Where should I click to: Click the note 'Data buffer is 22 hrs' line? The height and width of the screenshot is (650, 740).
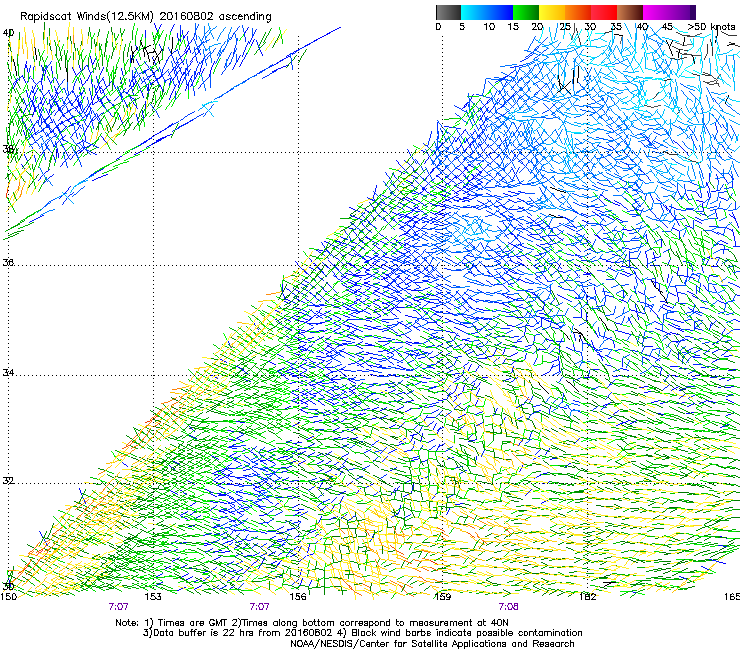[362, 633]
